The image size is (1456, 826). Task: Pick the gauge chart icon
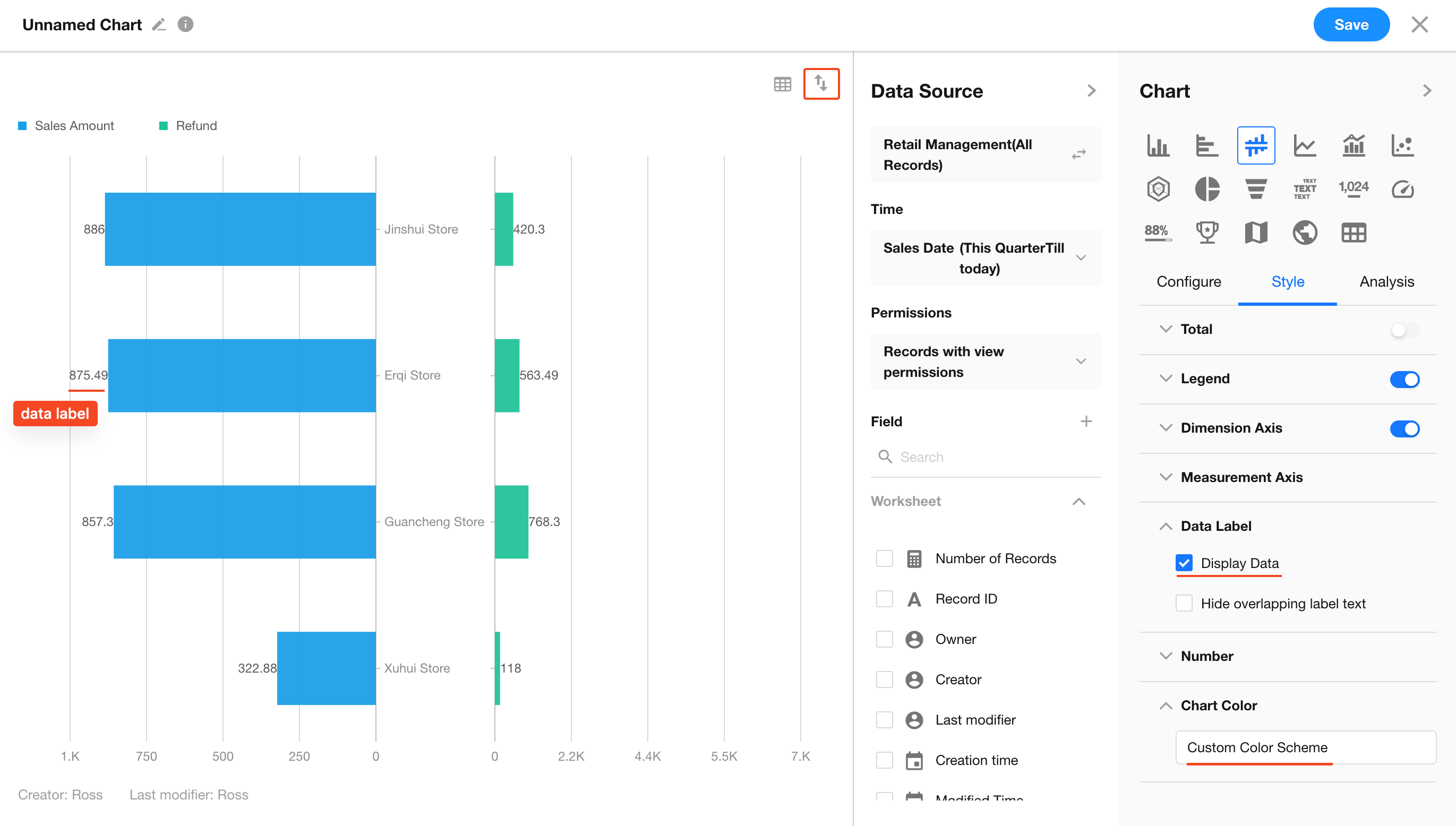click(x=1402, y=189)
